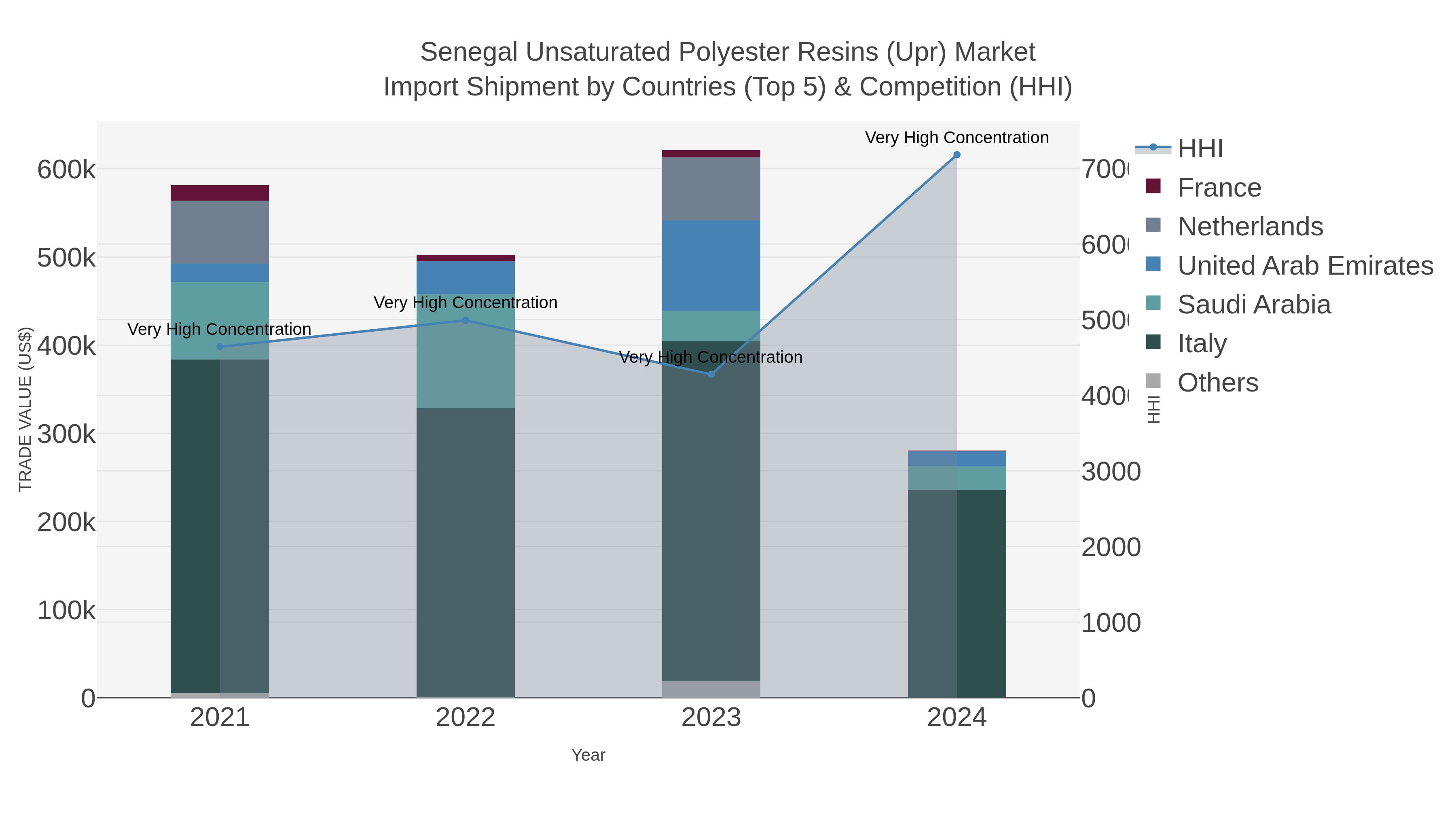
Task: Click the 2024 United Arab Emirates segment
Action: pyautogui.click(x=957, y=459)
